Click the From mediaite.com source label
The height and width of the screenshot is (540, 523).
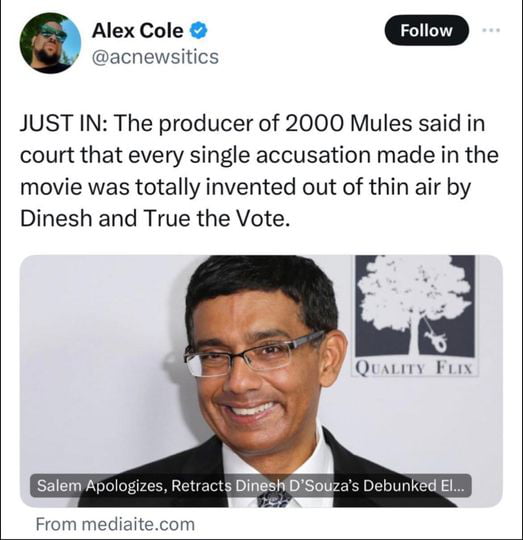pos(115,524)
